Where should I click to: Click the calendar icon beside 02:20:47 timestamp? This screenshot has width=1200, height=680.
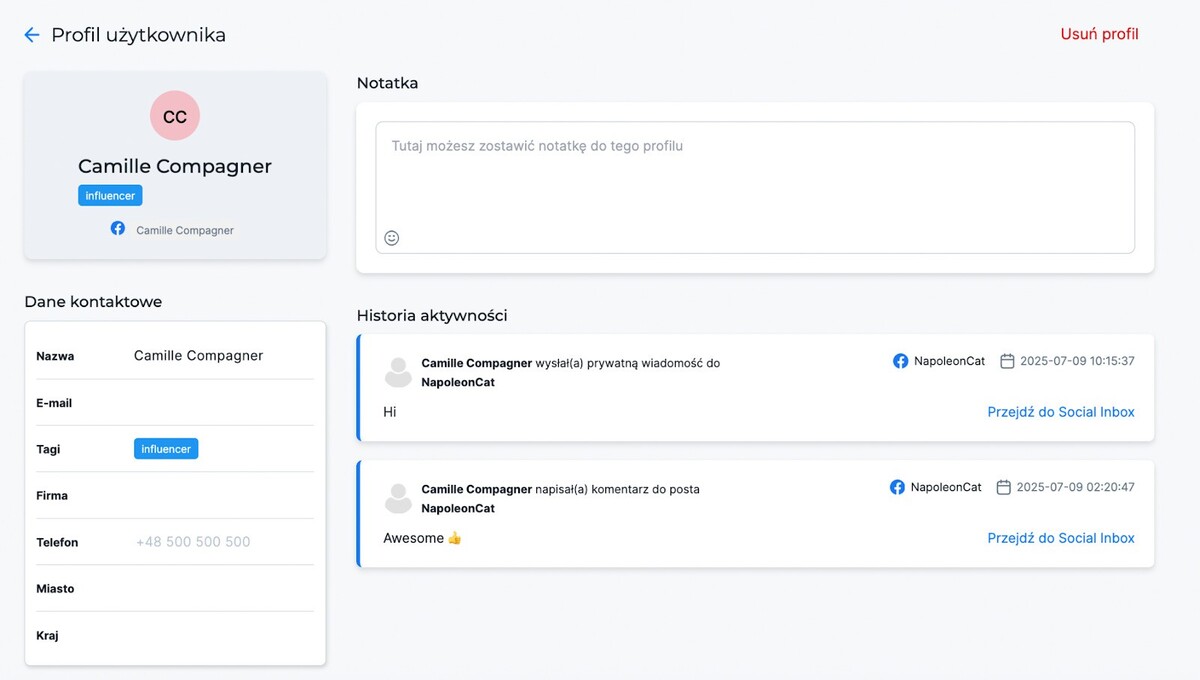tap(1004, 487)
